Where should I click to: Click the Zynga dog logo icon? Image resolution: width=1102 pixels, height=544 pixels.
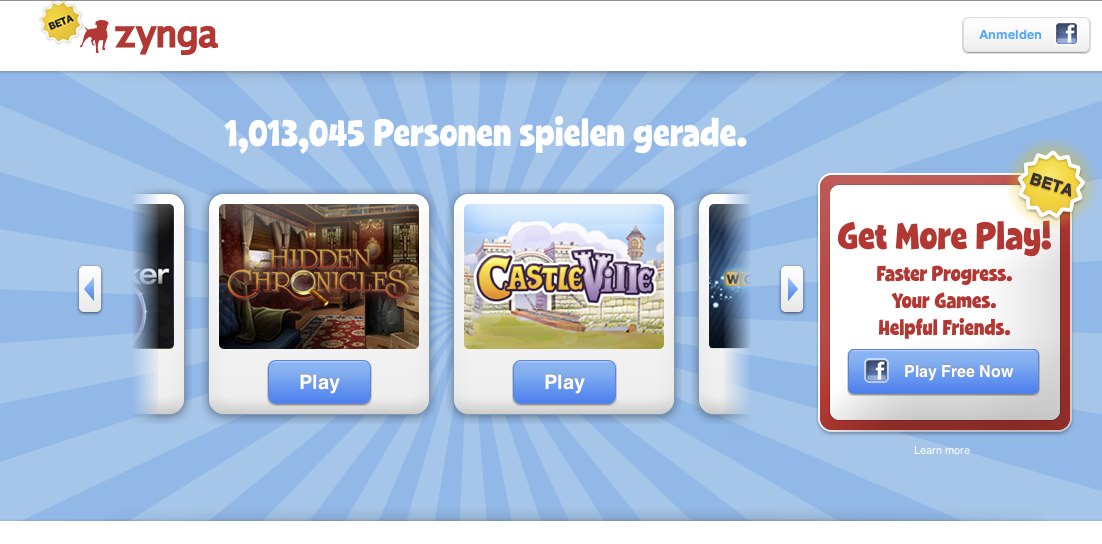[x=94, y=36]
